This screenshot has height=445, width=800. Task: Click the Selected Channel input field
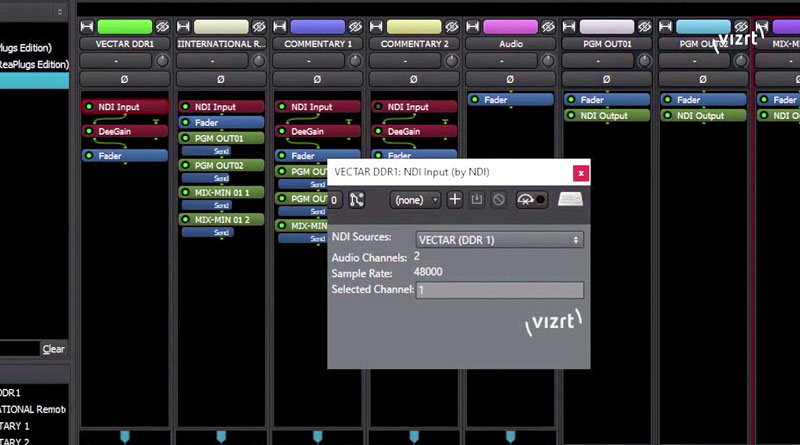pyautogui.click(x=500, y=290)
